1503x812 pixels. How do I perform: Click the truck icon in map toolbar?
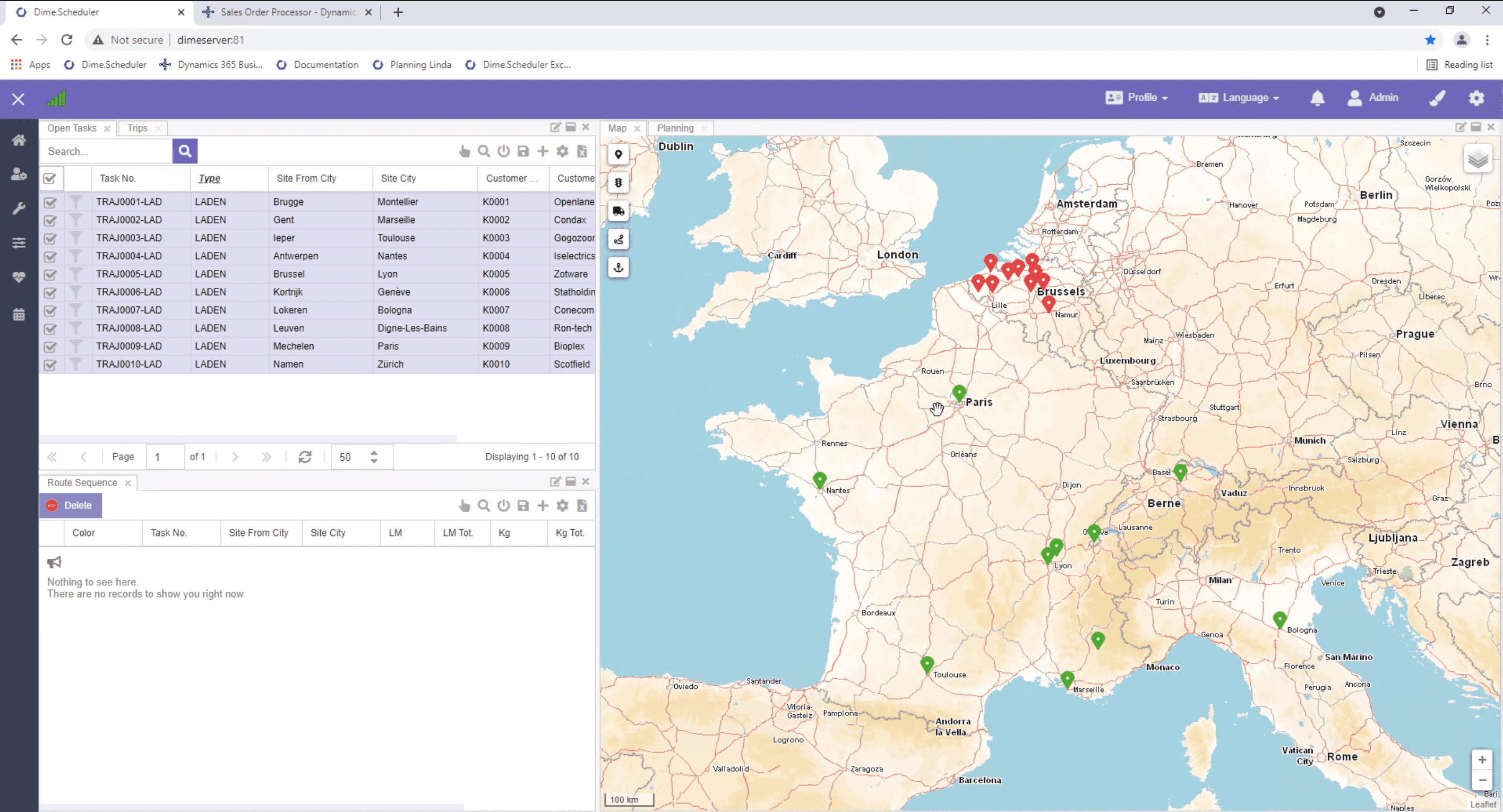619,211
